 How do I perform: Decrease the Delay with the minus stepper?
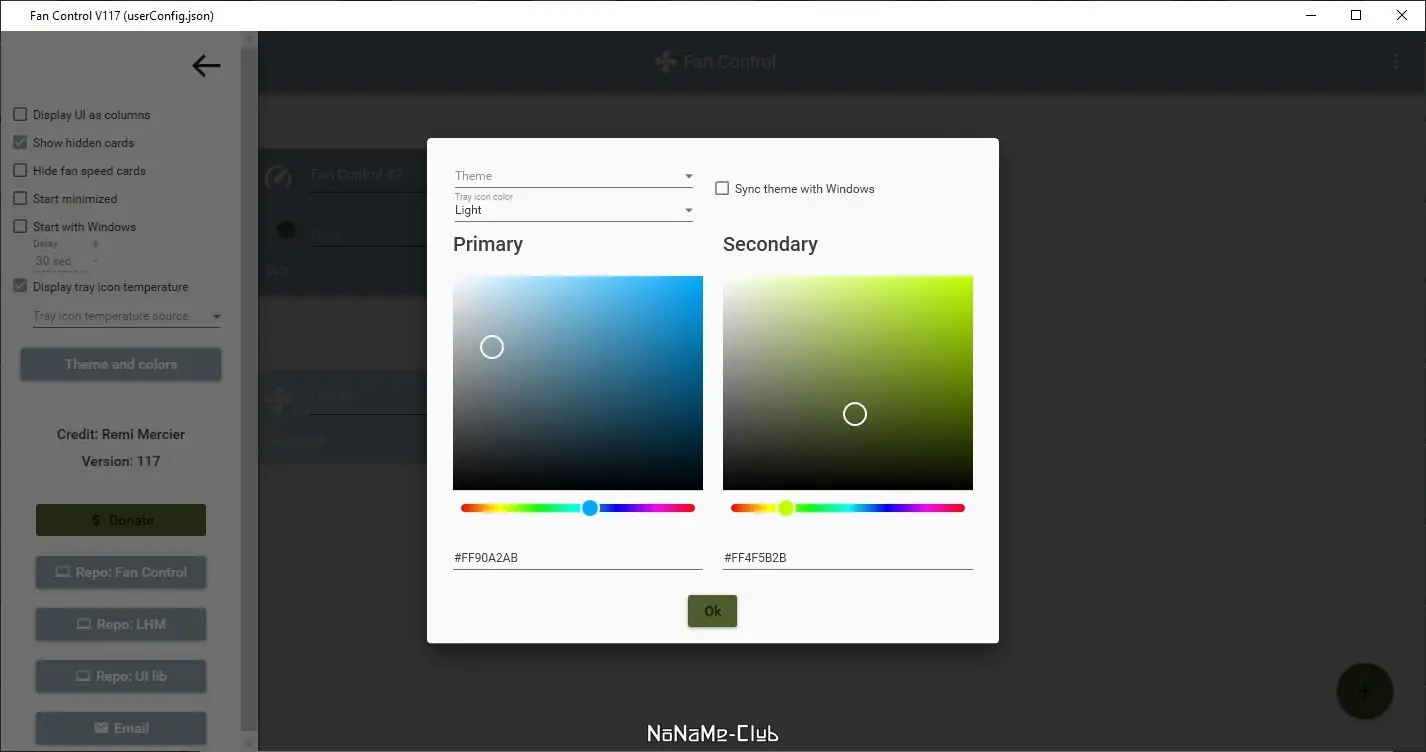[96, 261]
